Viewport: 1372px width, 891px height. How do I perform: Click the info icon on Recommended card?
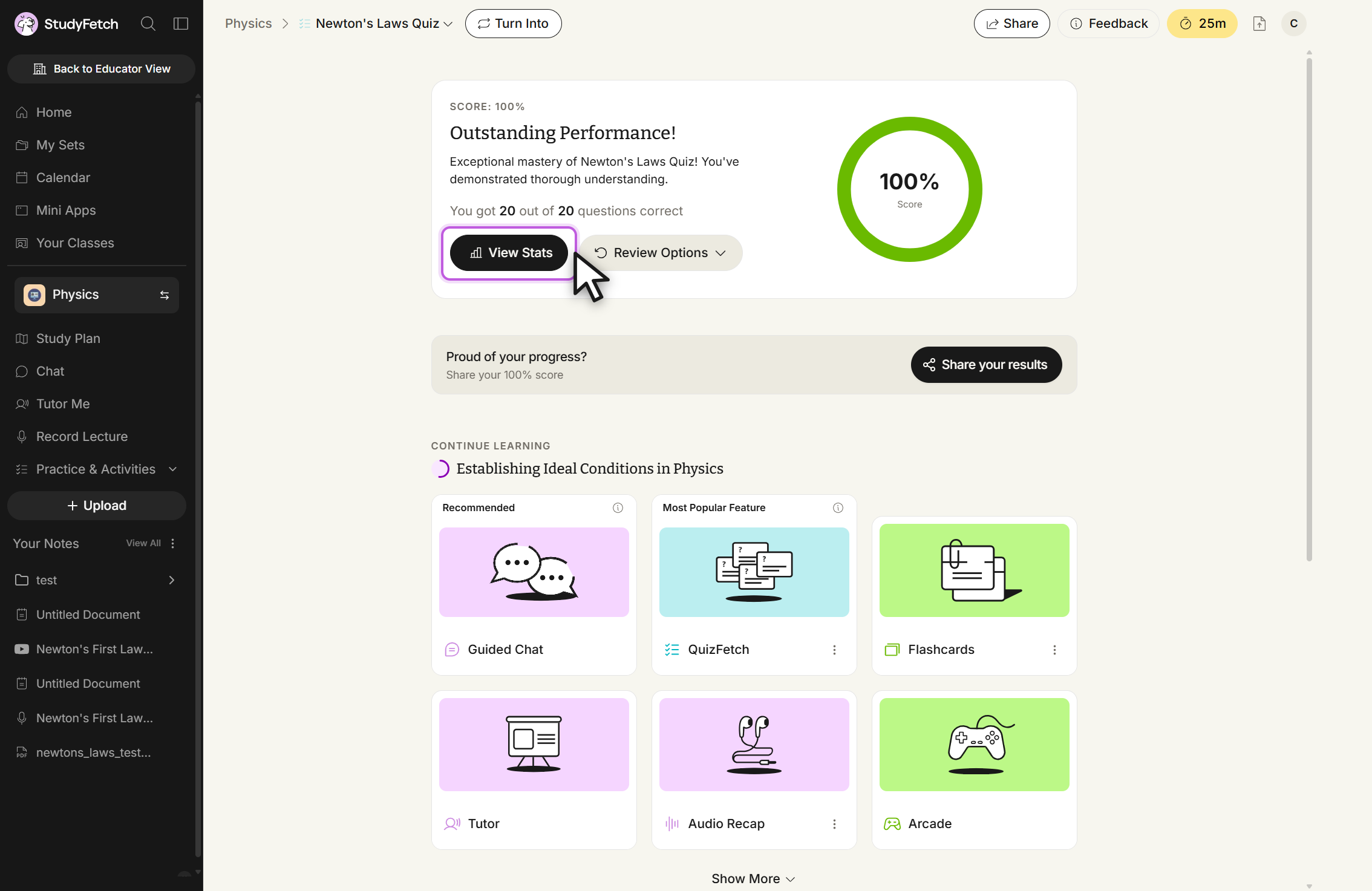point(618,508)
